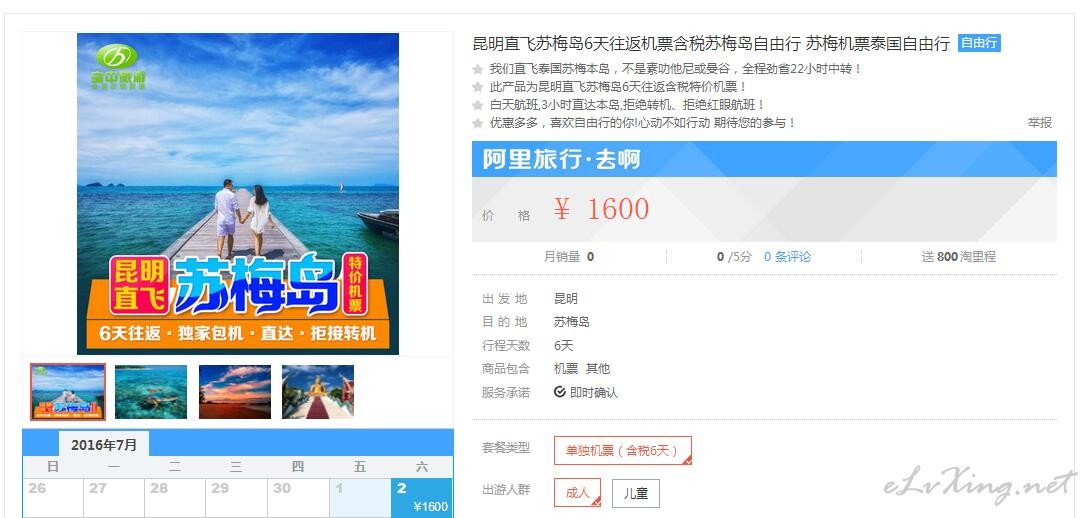1088x518 pixels.
Task: Open the 0 条评论 reviews link
Action: (x=787, y=257)
